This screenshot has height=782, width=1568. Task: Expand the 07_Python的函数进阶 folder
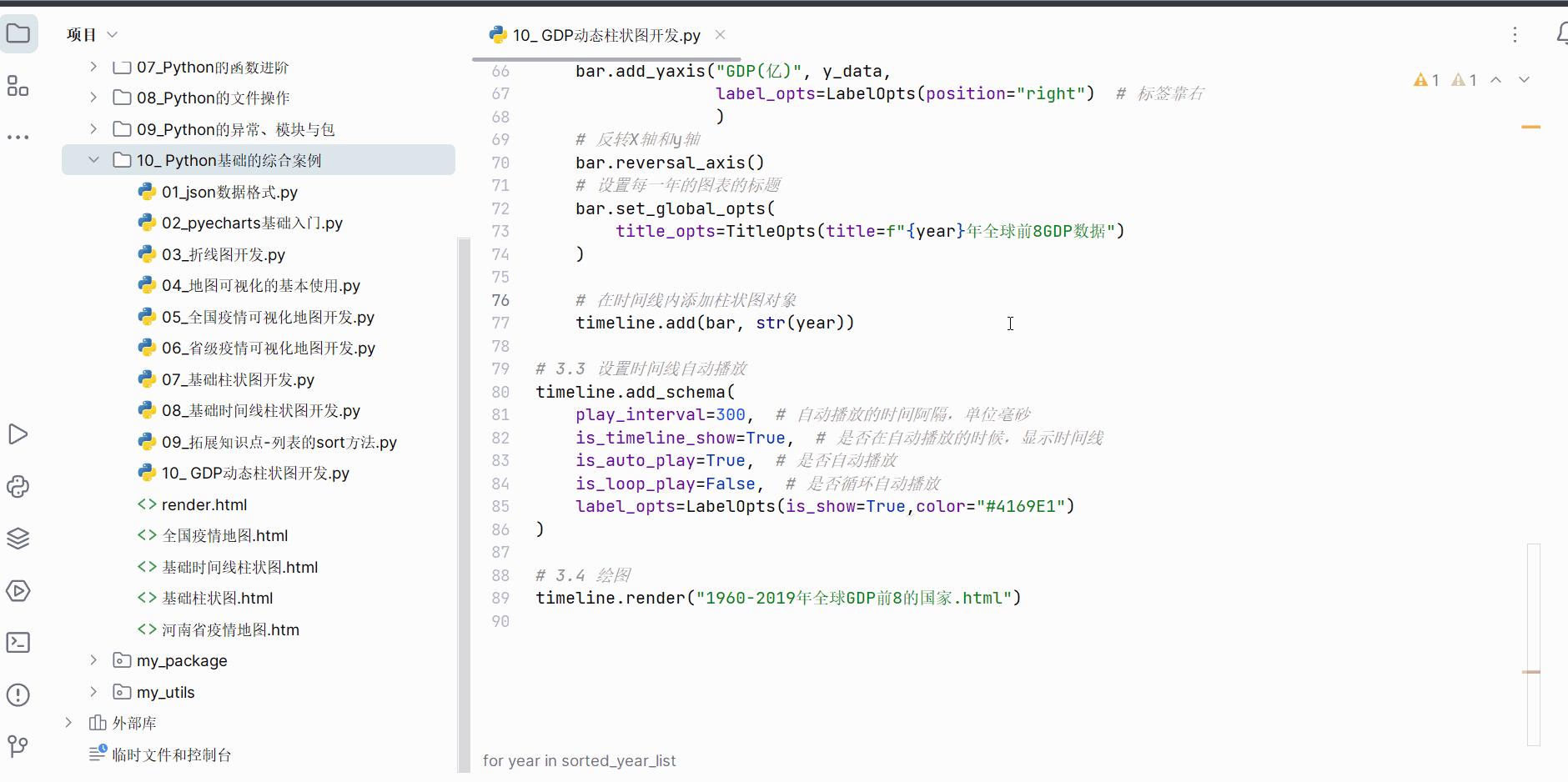click(x=93, y=67)
